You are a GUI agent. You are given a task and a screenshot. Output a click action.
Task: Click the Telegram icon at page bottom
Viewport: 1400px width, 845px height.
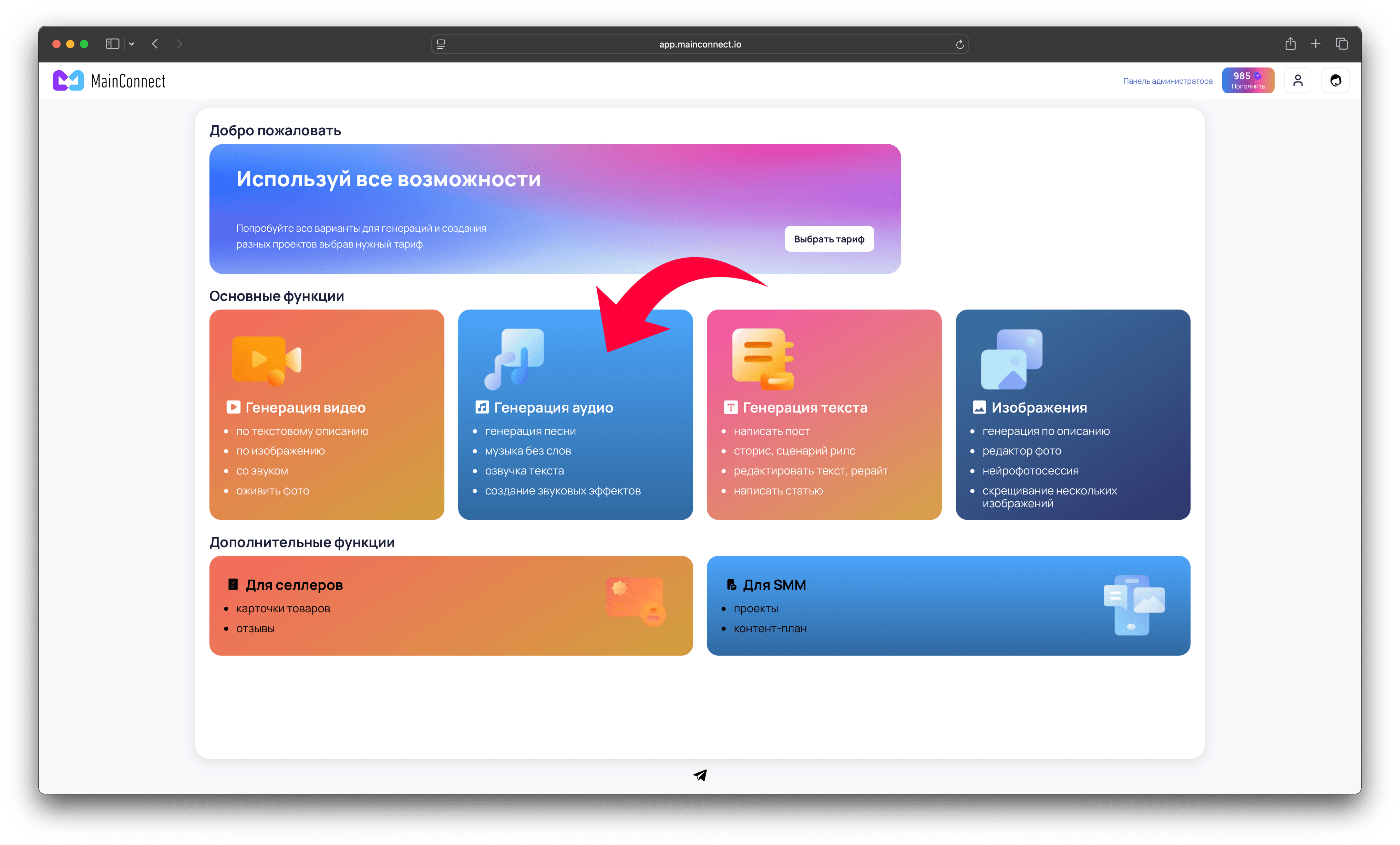(x=699, y=775)
